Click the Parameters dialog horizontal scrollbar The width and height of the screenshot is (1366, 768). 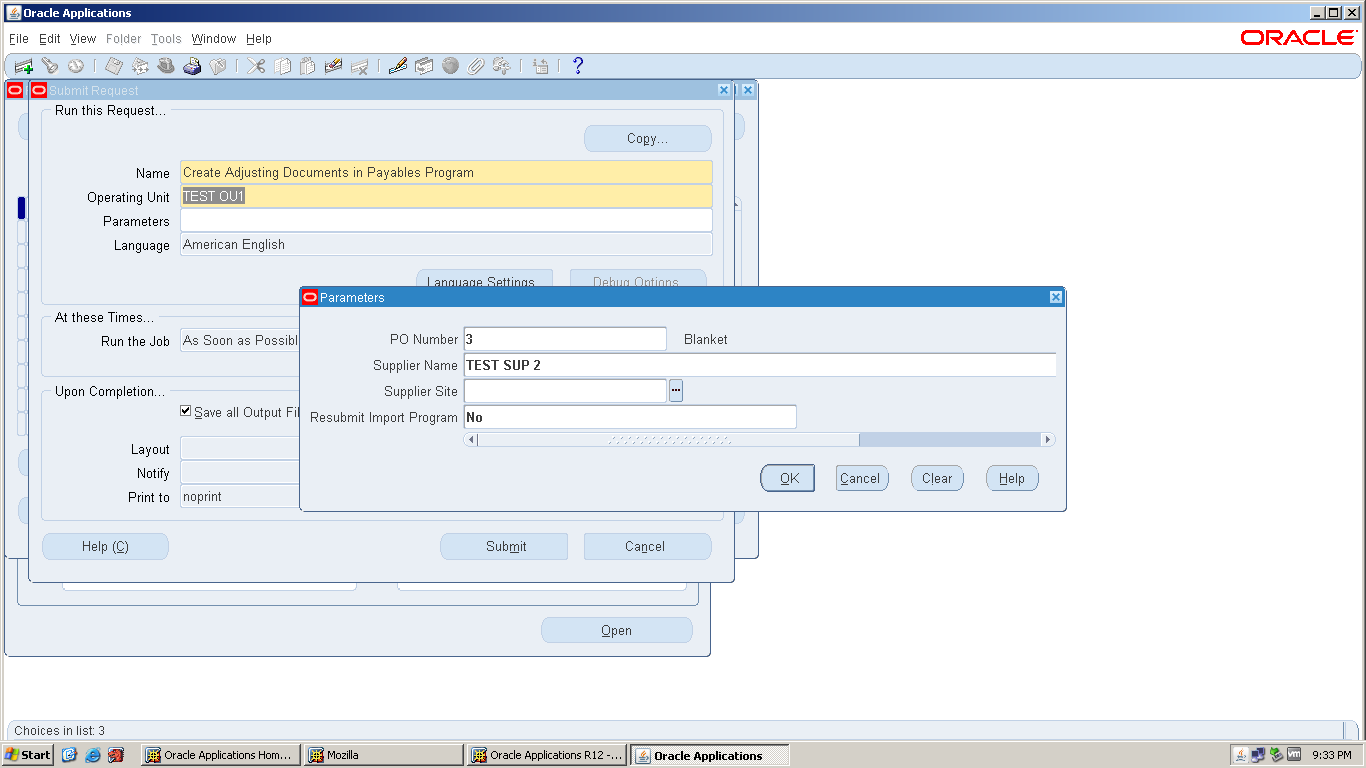[663, 439]
